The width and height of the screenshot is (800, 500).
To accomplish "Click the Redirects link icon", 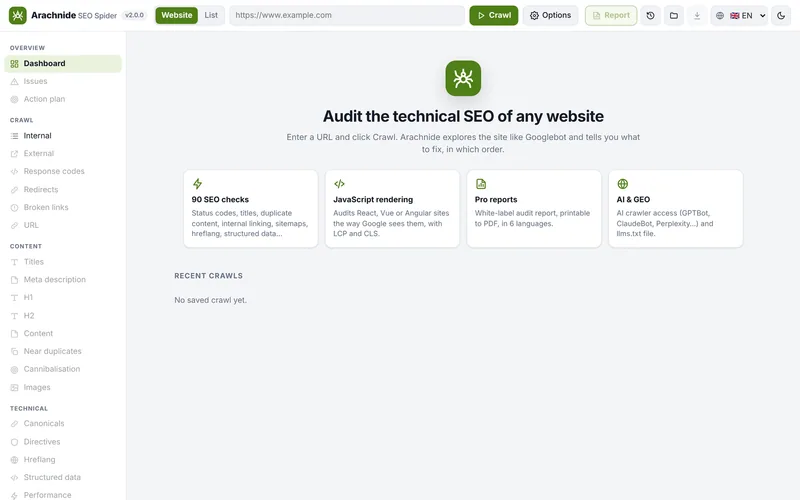I will [x=14, y=190].
